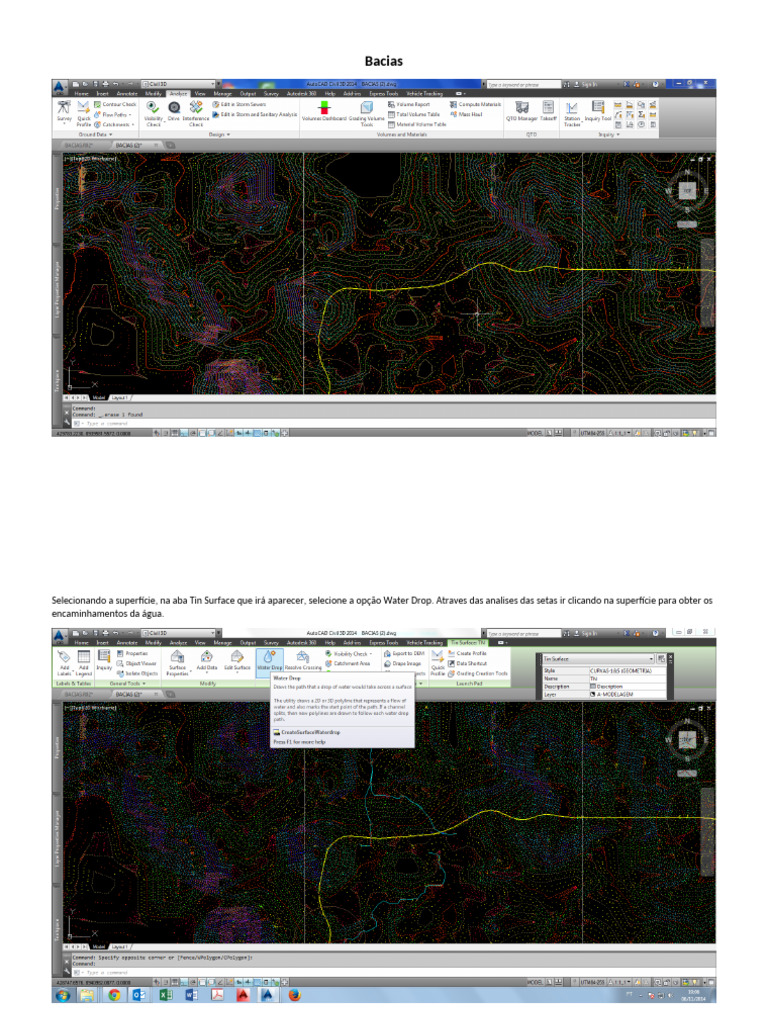The image size is (768, 1024).
Task: Select the Grading Volume Tools icon
Action: pos(366,114)
